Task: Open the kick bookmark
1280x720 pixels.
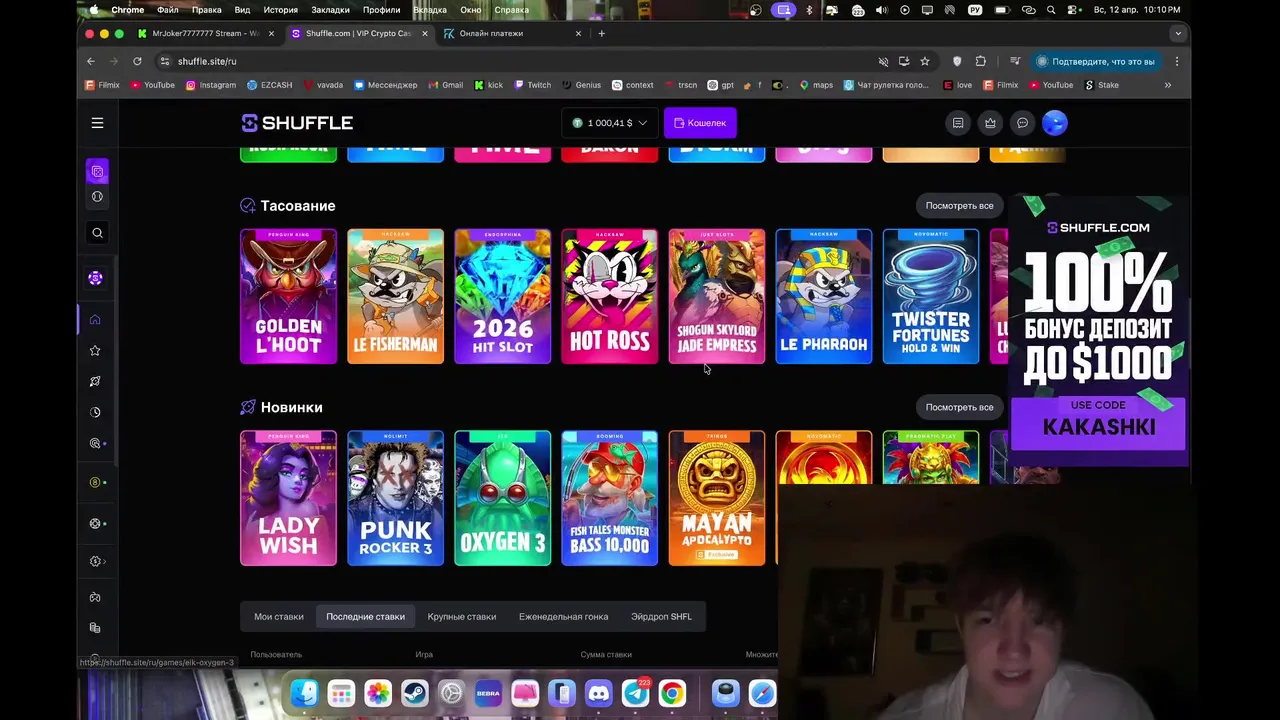Action: [x=489, y=85]
